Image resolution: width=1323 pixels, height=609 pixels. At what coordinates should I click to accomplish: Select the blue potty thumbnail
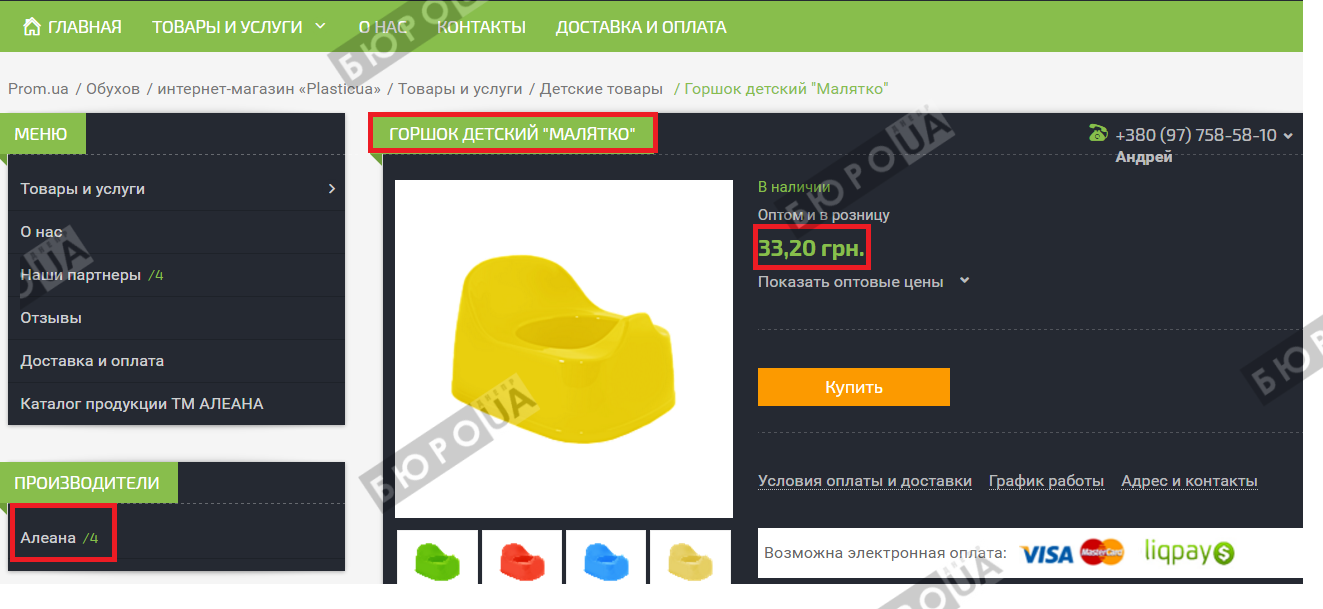606,556
